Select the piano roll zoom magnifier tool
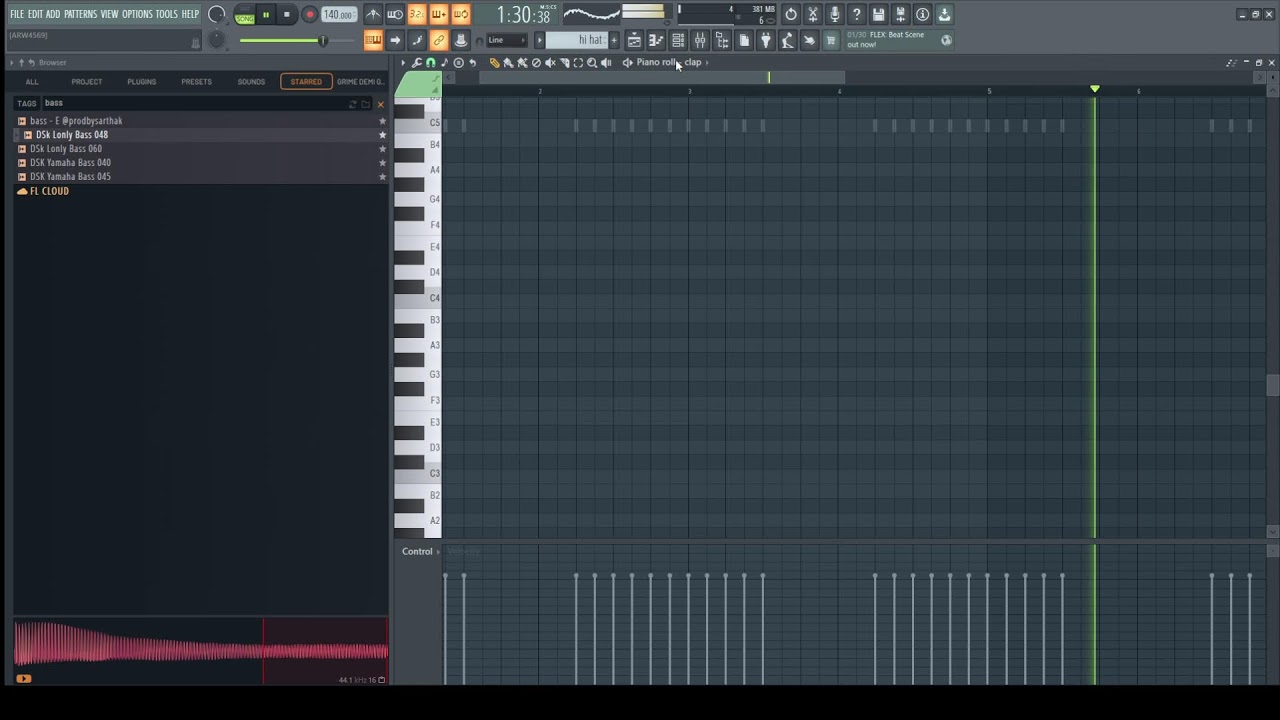Screen dimensions: 1280x720 pos(592,62)
